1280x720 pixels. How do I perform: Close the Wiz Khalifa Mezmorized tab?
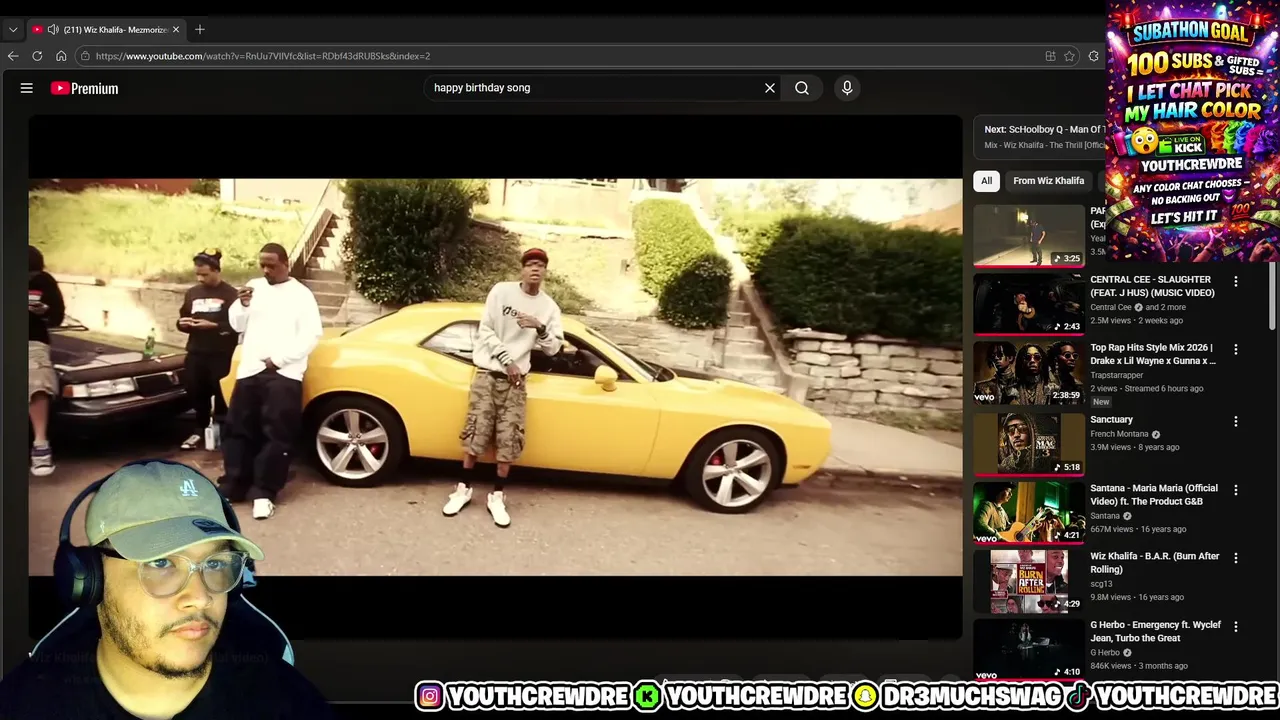tap(176, 29)
